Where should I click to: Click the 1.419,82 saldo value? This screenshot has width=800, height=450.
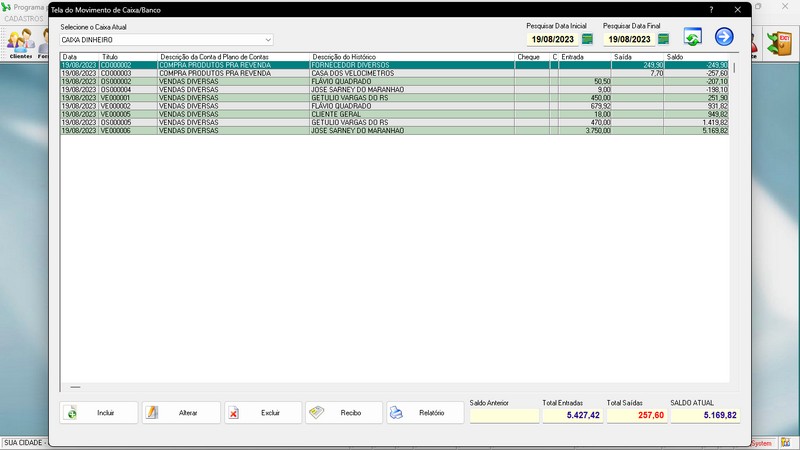pyautogui.click(x=715, y=122)
